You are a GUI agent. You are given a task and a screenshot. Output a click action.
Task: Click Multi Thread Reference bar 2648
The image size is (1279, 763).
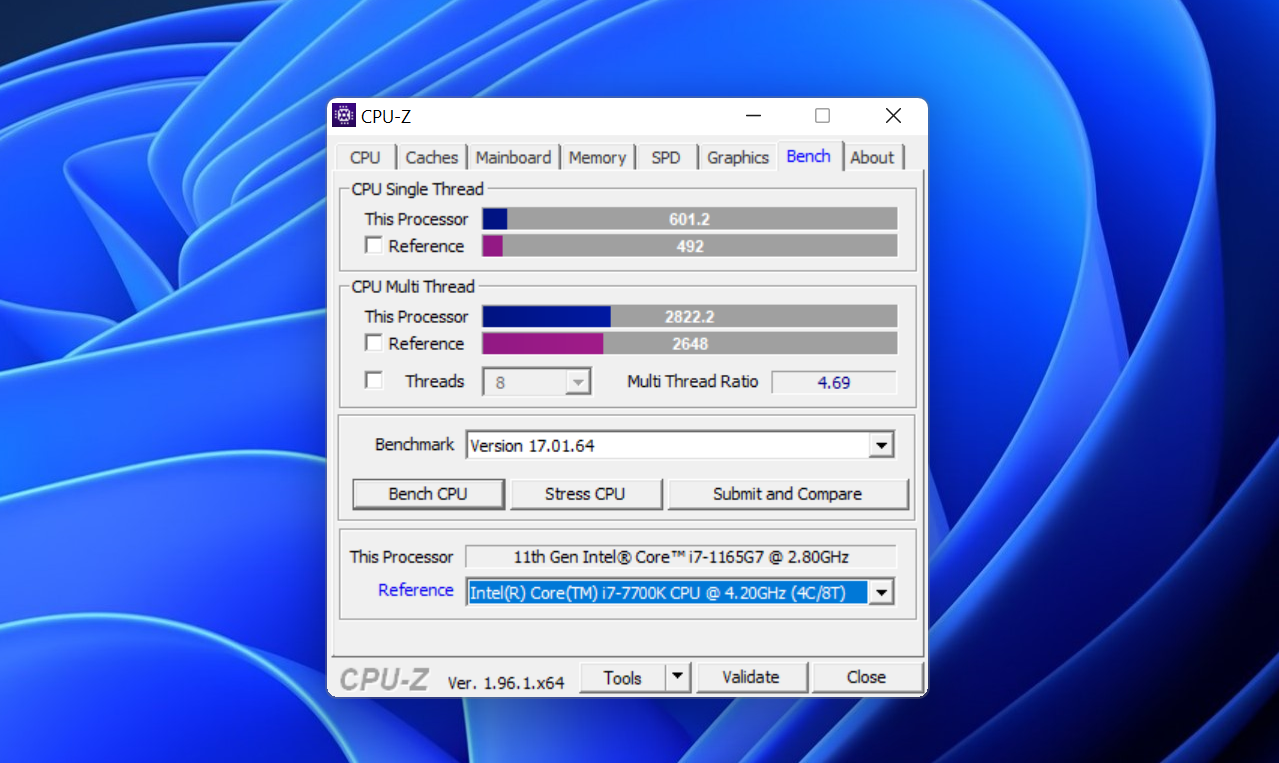point(689,344)
